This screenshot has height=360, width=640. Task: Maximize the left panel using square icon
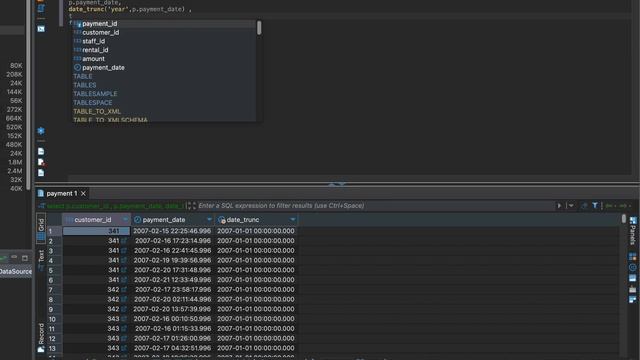click(25, 258)
